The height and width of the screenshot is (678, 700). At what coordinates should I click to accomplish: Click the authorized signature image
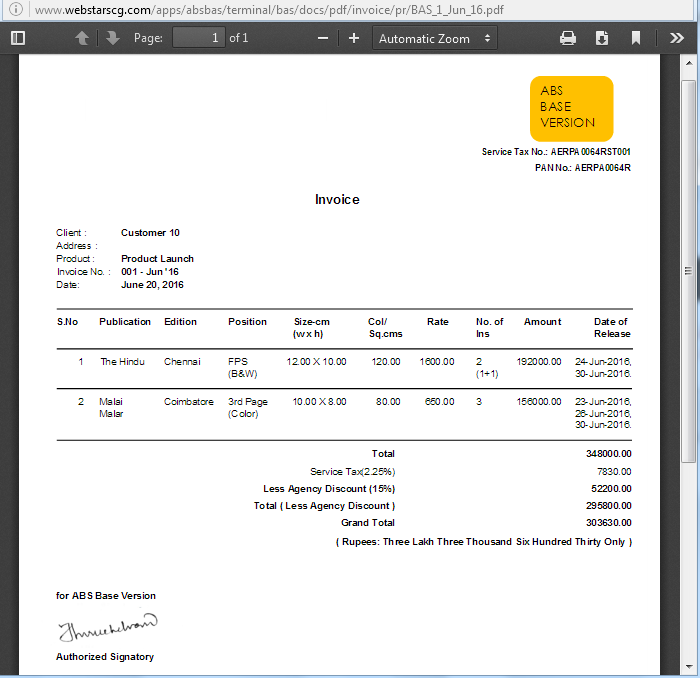tap(108, 627)
